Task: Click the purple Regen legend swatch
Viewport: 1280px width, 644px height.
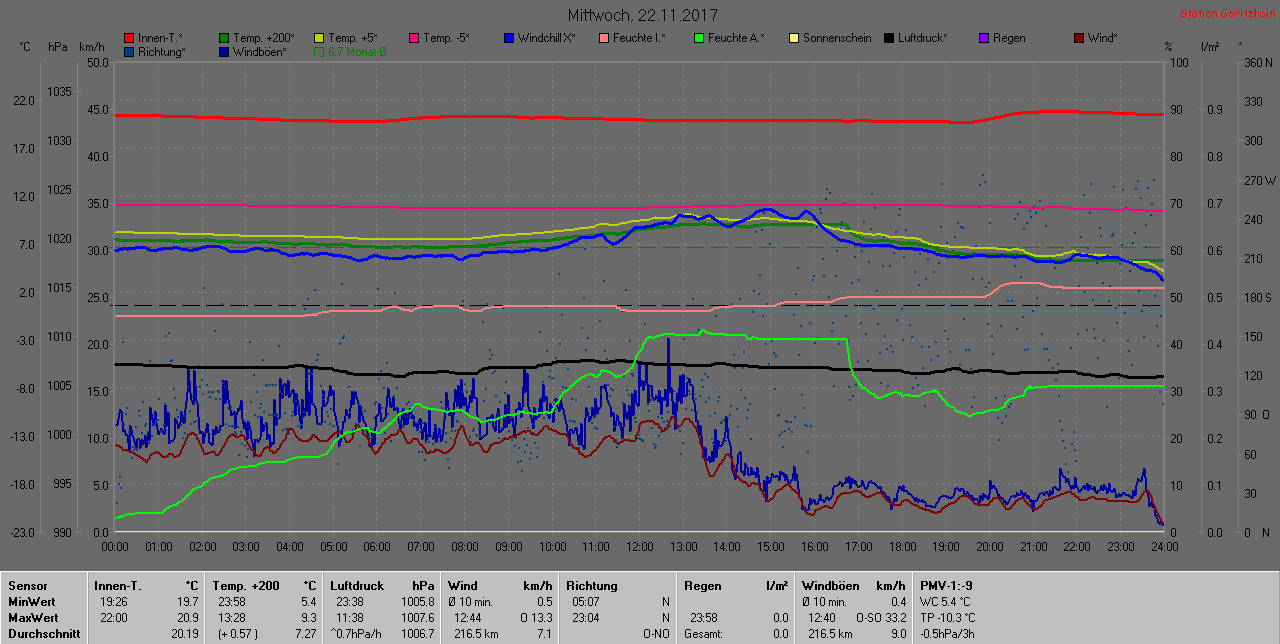Action: click(x=983, y=38)
